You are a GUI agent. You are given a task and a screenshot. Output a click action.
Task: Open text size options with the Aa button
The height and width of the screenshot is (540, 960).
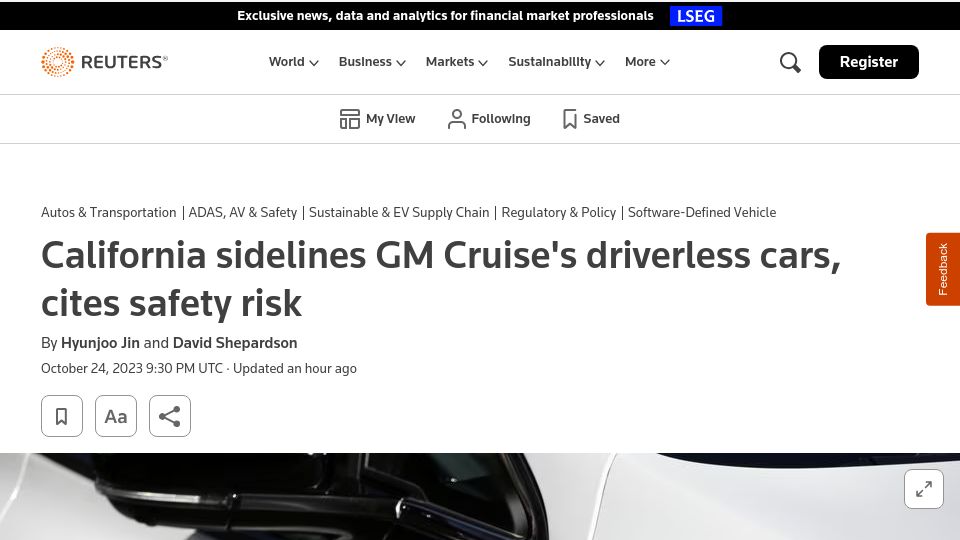coord(116,416)
